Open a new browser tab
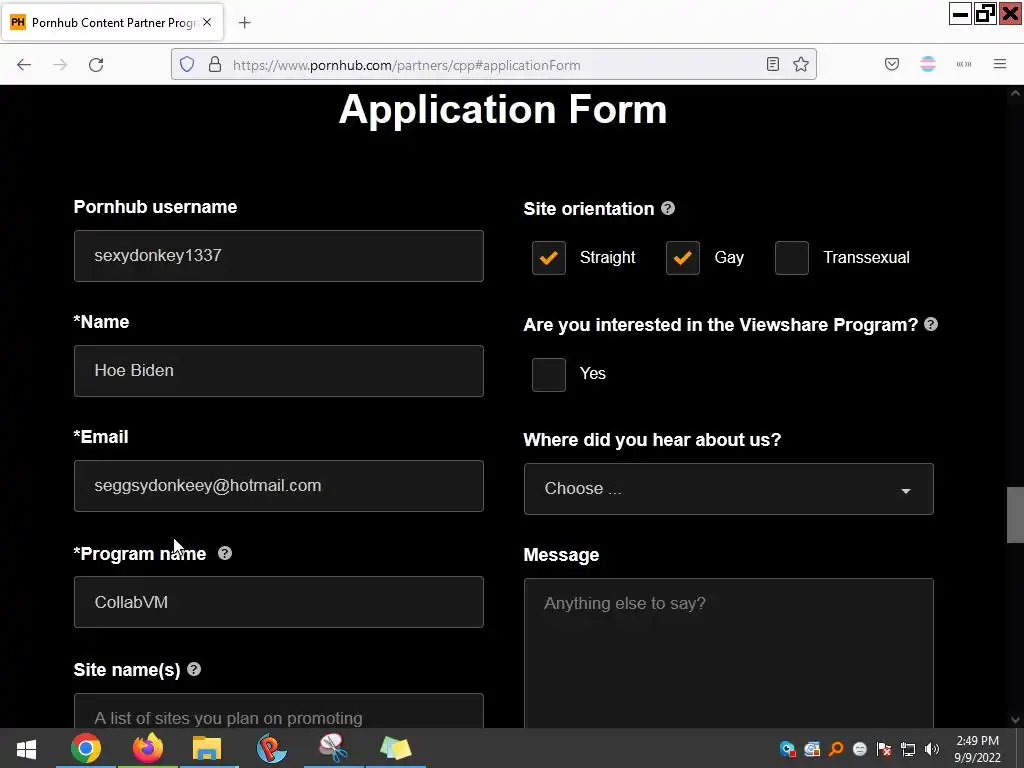Image resolution: width=1024 pixels, height=768 pixels. (x=244, y=23)
